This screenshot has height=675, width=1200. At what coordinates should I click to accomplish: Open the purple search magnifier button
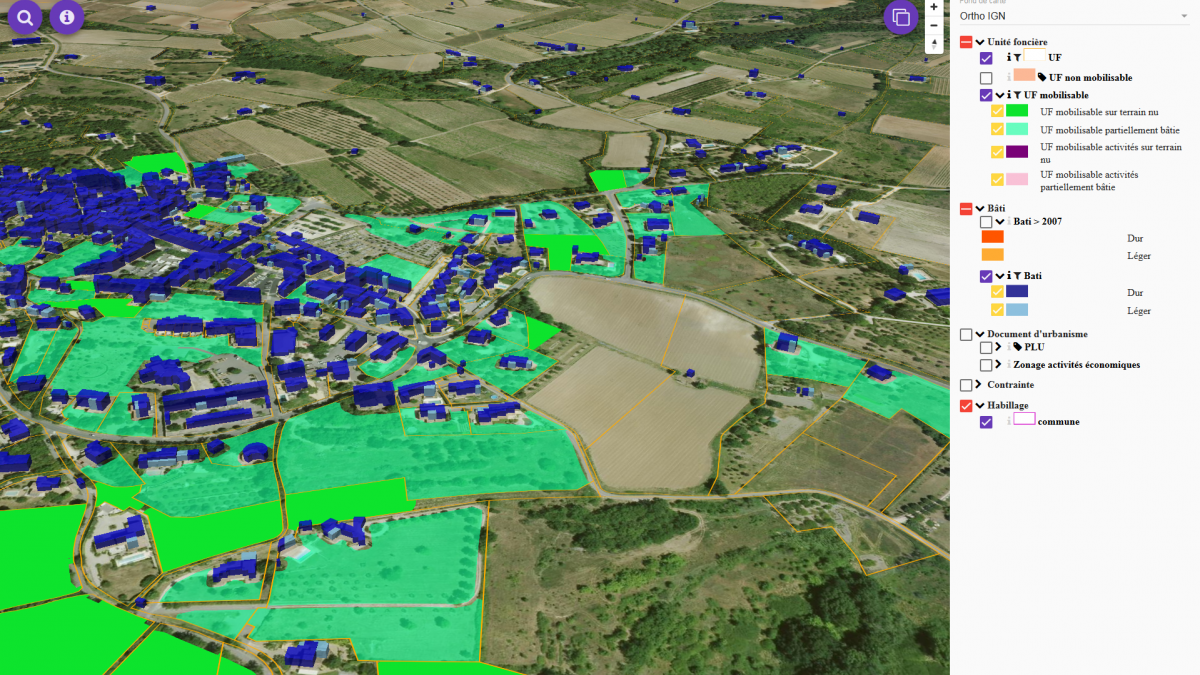tap(25, 17)
